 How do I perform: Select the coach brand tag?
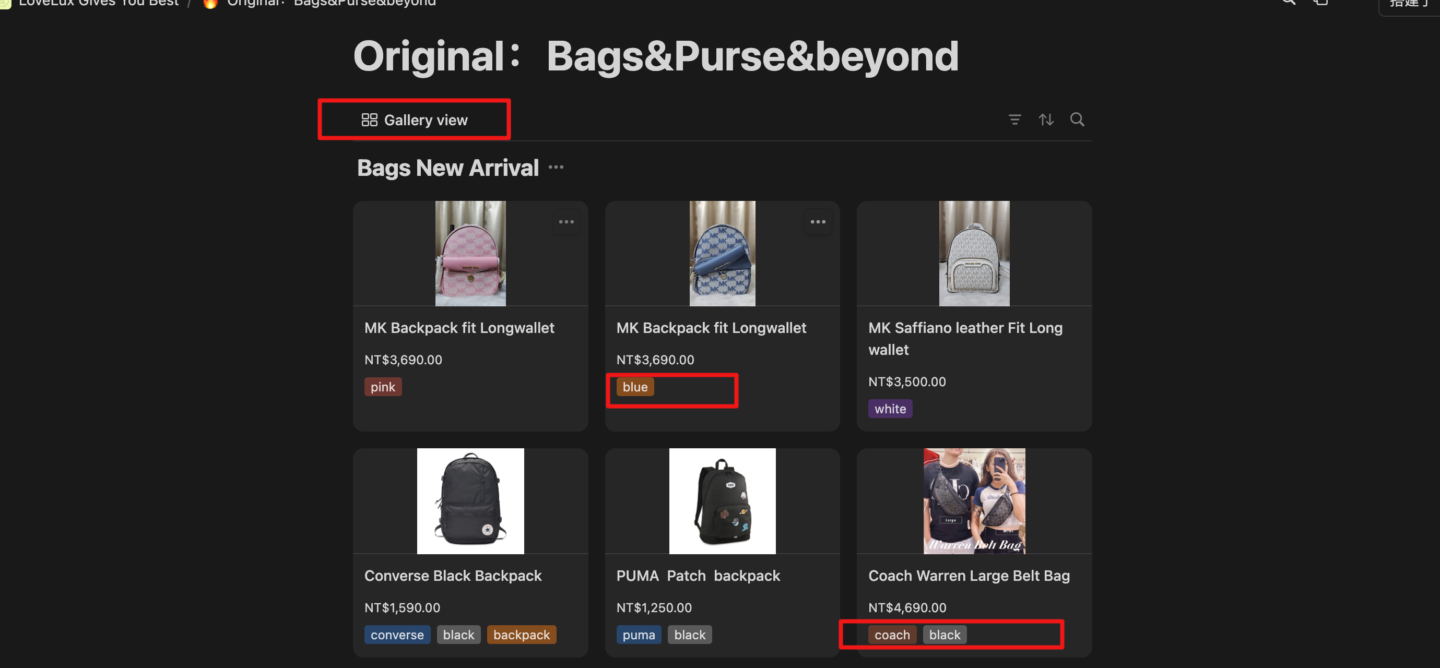[x=892, y=635]
